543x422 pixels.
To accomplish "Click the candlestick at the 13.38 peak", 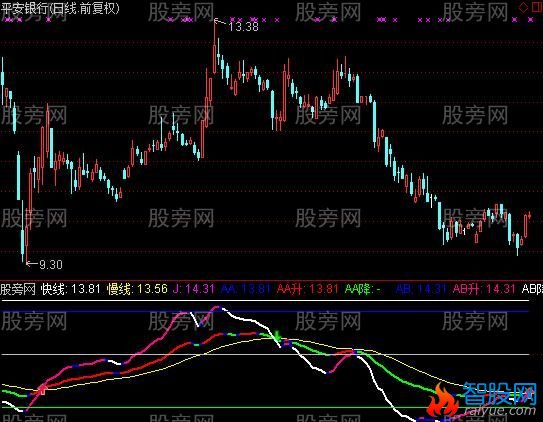I will pos(215,46).
